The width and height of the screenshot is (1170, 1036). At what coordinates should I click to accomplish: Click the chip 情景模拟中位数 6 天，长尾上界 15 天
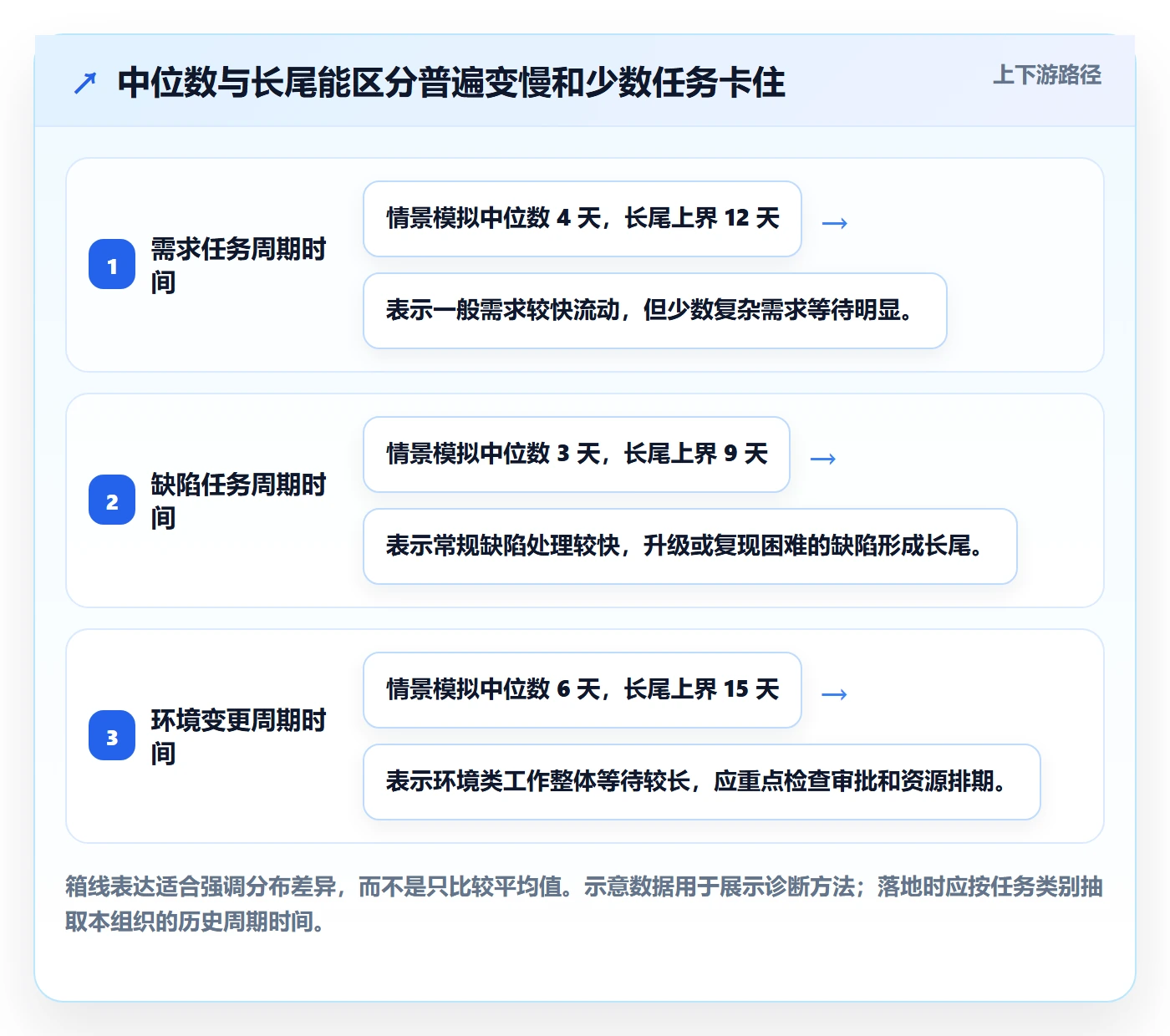click(582, 690)
